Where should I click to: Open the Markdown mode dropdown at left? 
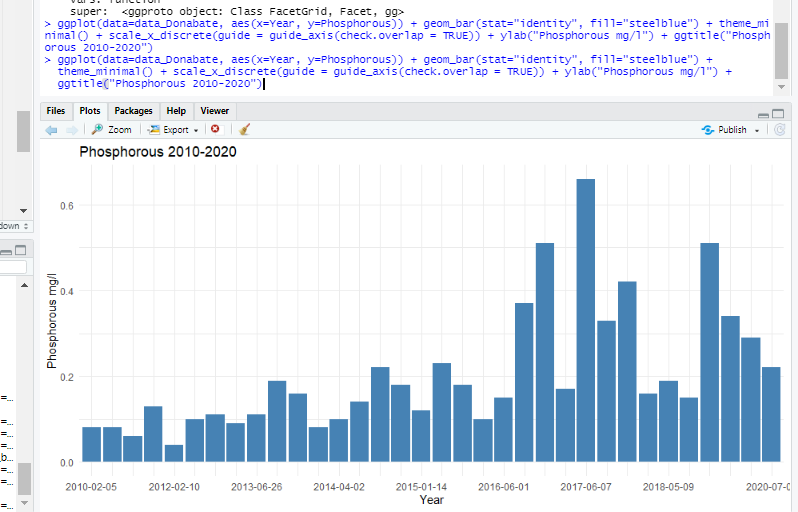(18, 226)
